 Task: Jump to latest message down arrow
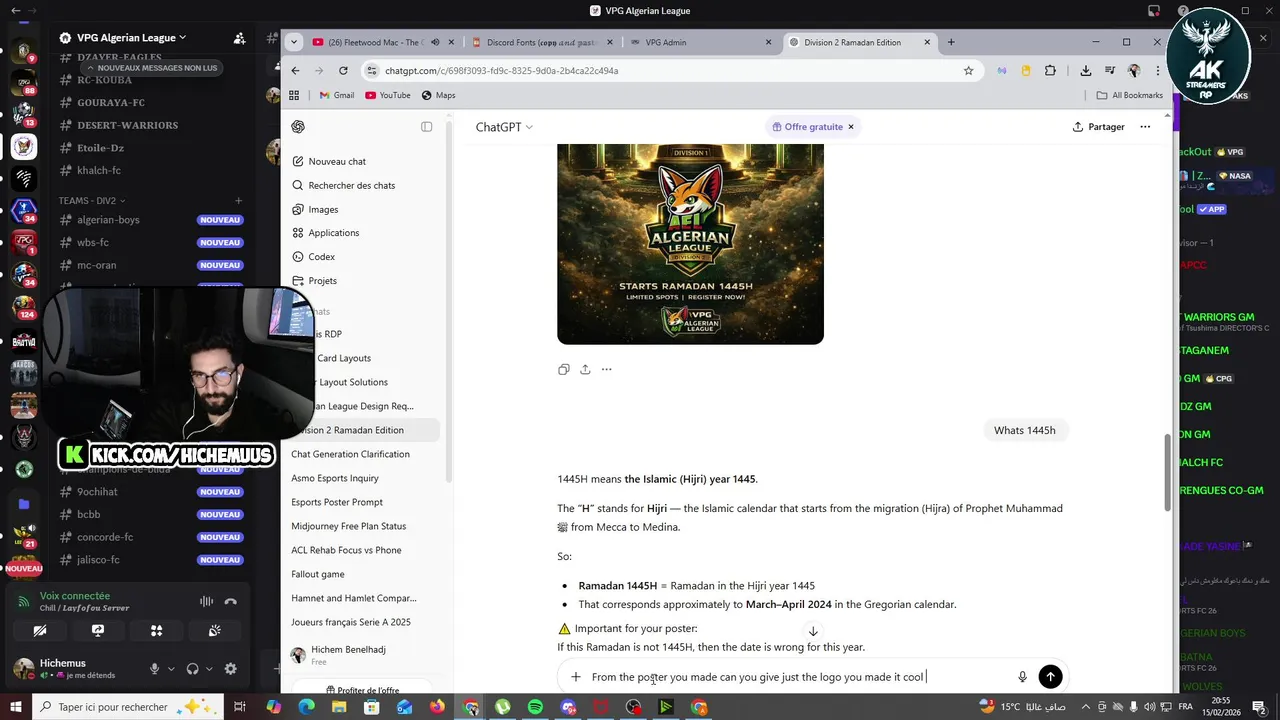813,631
